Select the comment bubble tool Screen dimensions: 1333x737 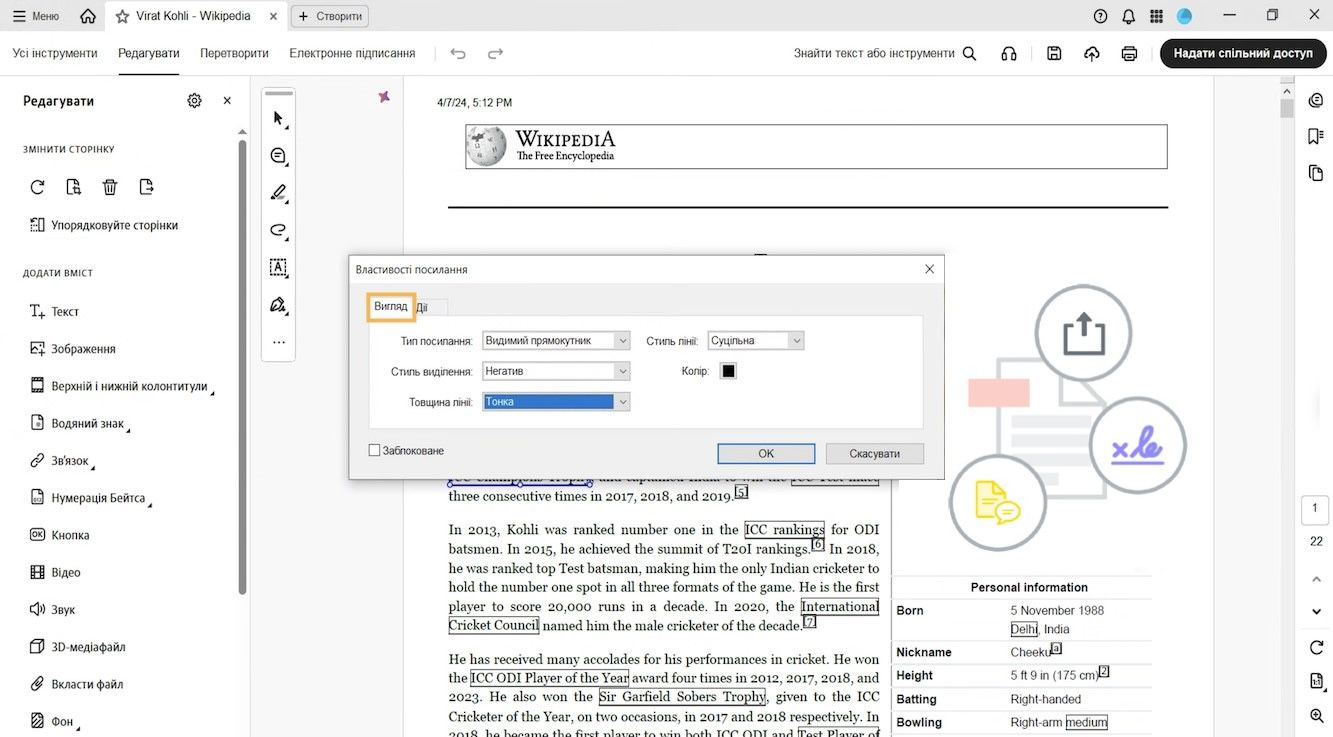(x=279, y=156)
